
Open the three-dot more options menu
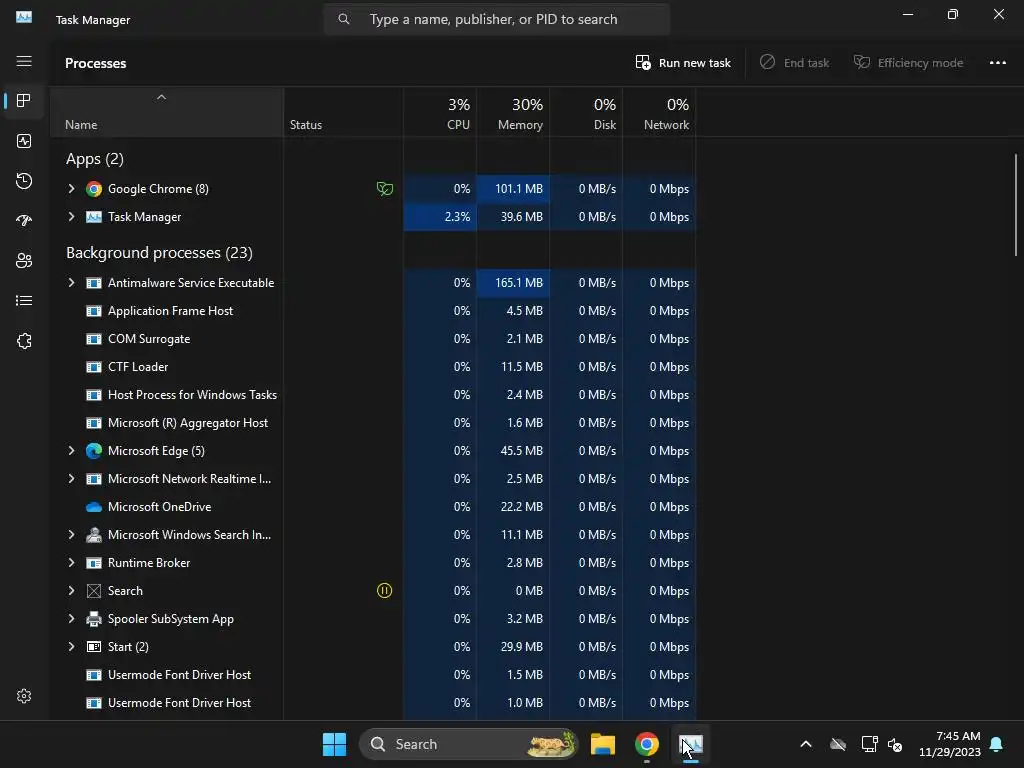(x=998, y=63)
